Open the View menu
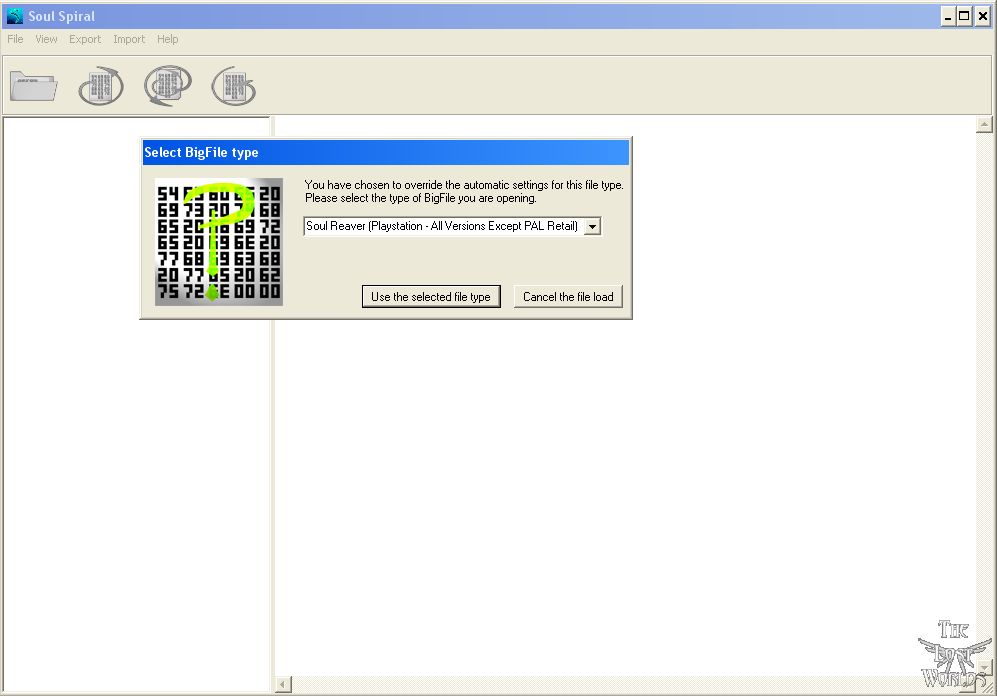The image size is (997, 696). [46, 39]
